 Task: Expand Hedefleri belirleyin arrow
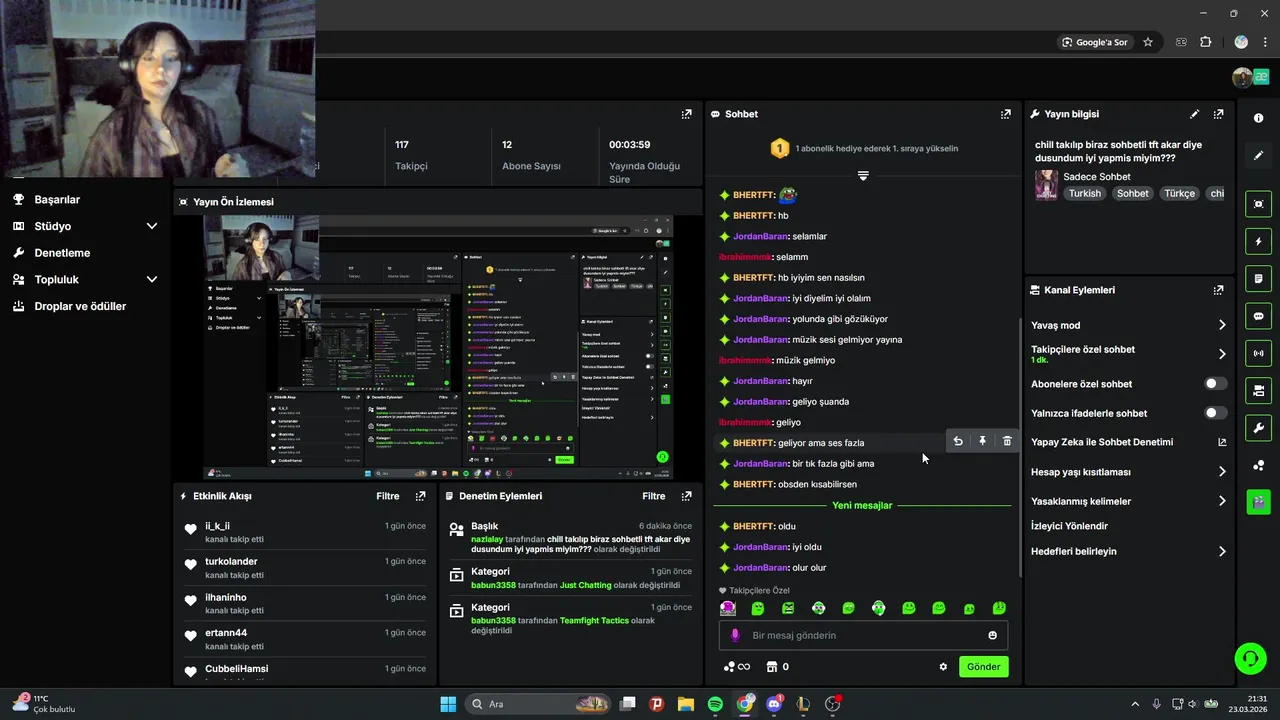(1221, 551)
